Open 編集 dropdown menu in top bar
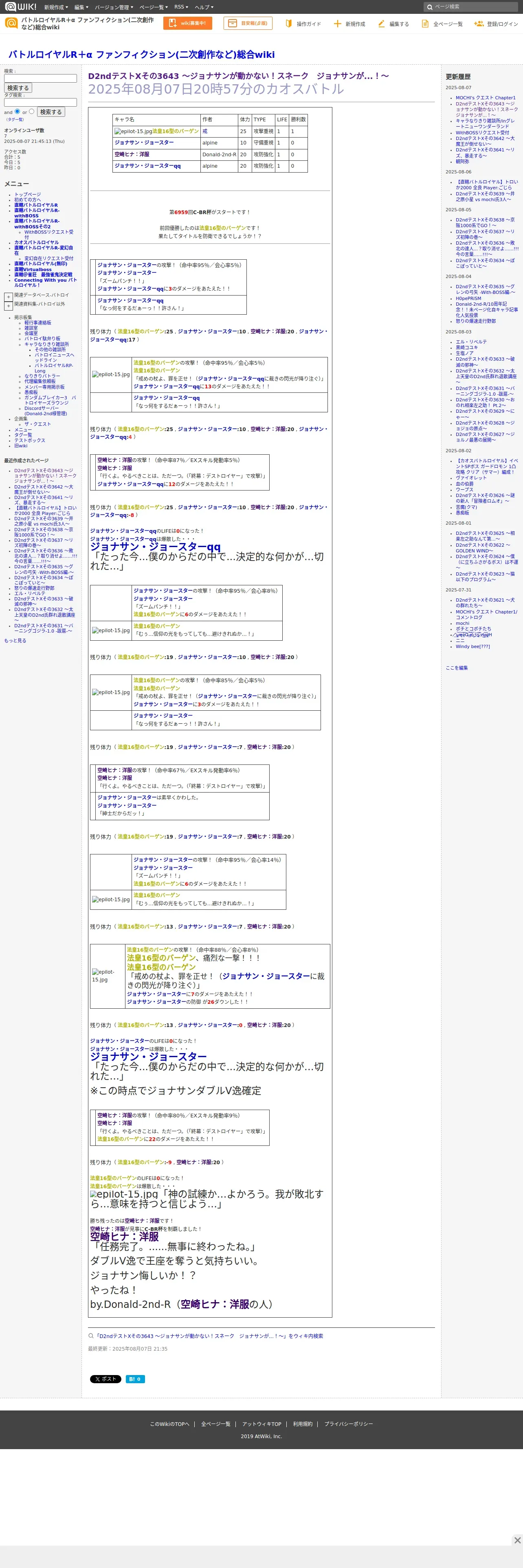 click(x=81, y=7)
